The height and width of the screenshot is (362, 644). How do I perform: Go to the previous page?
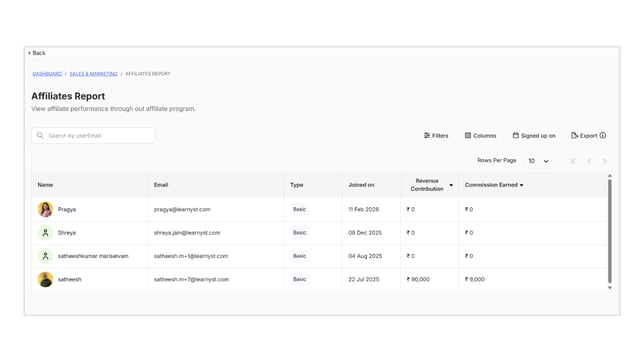coord(589,161)
